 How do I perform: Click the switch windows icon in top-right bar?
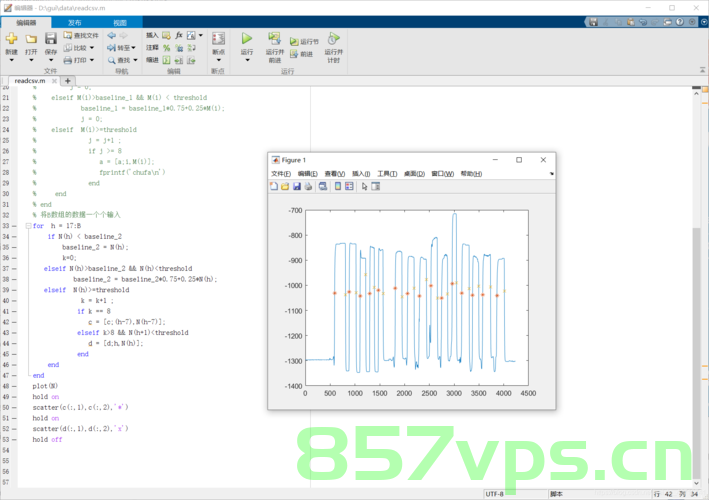coord(668,22)
